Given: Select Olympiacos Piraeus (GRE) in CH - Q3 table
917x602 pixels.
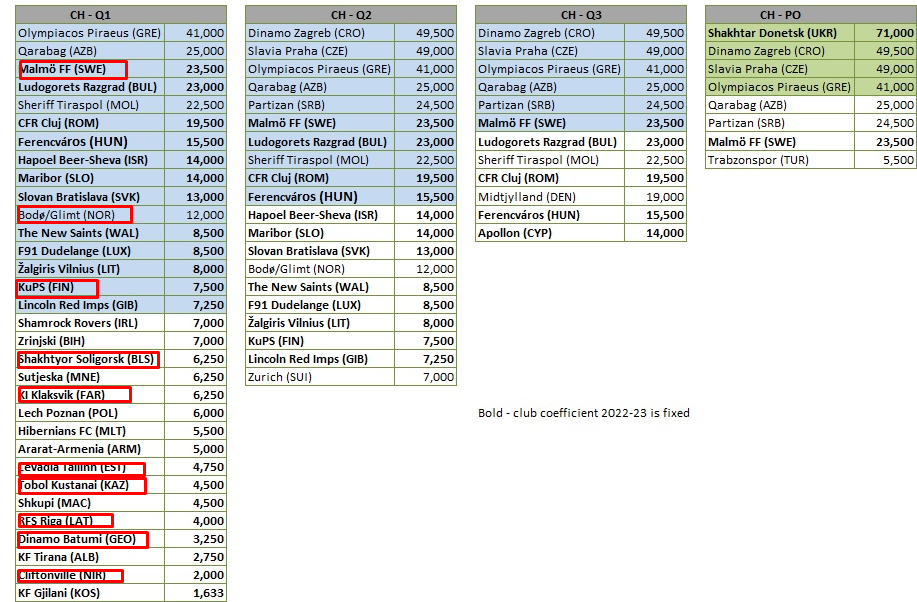Looking at the screenshot, I should [550, 69].
